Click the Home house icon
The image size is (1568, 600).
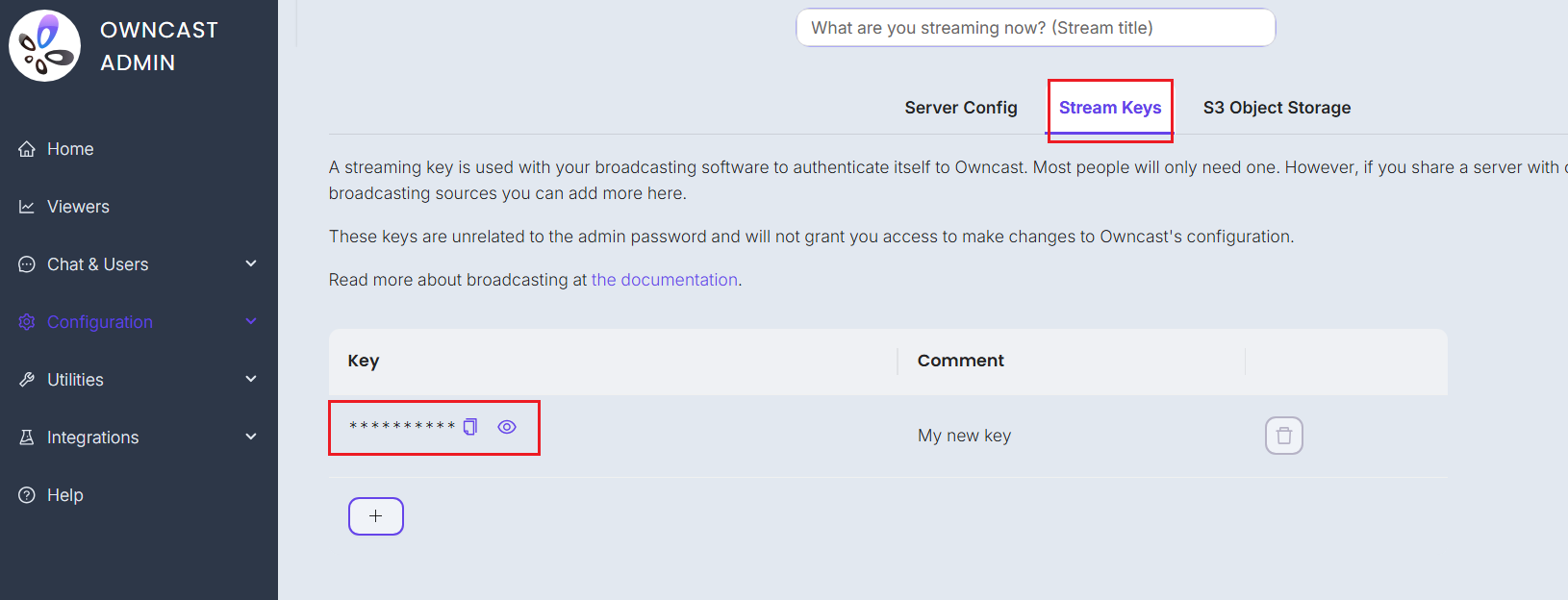27,149
